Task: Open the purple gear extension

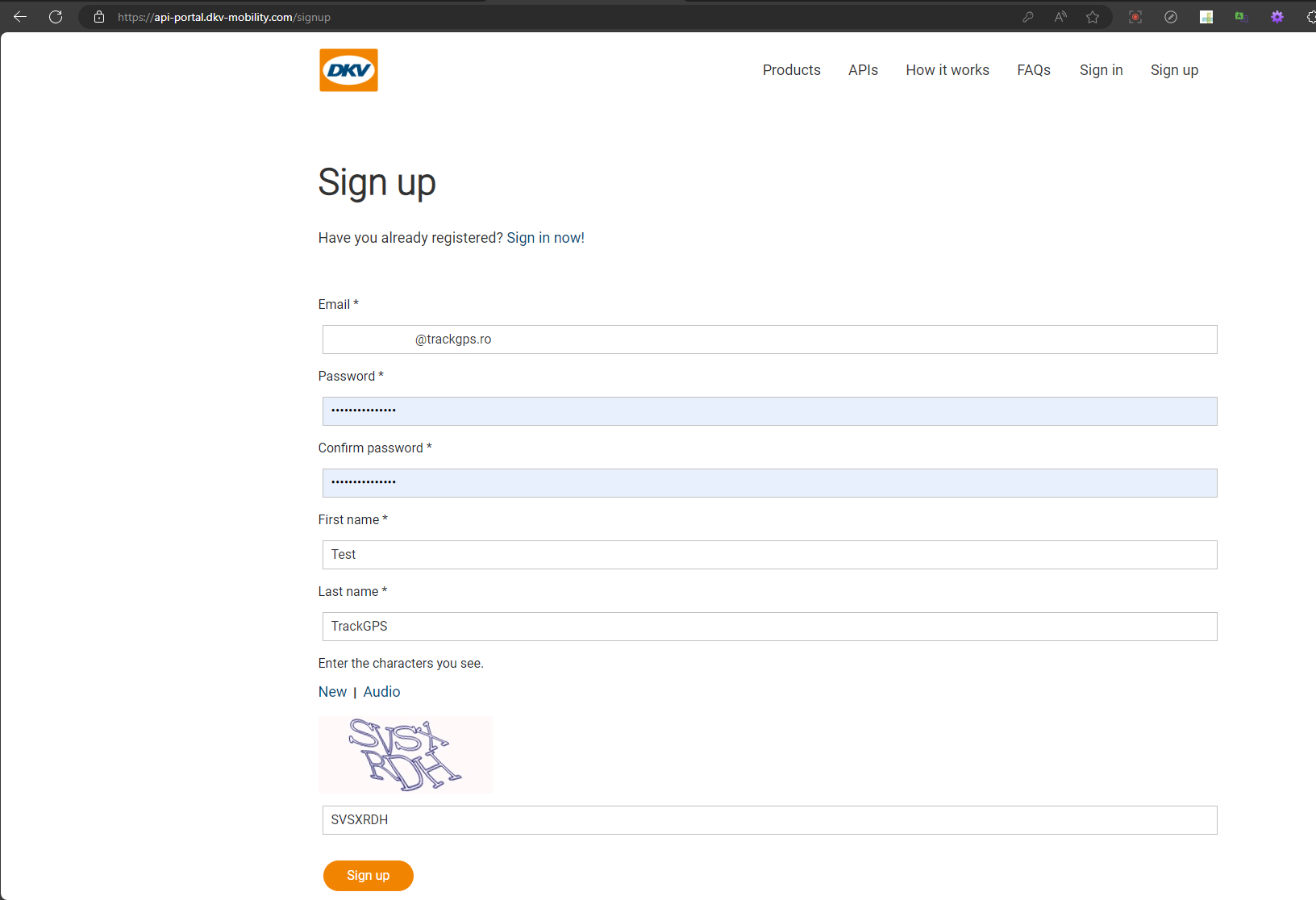Action: pyautogui.click(x=1277, y=16)
